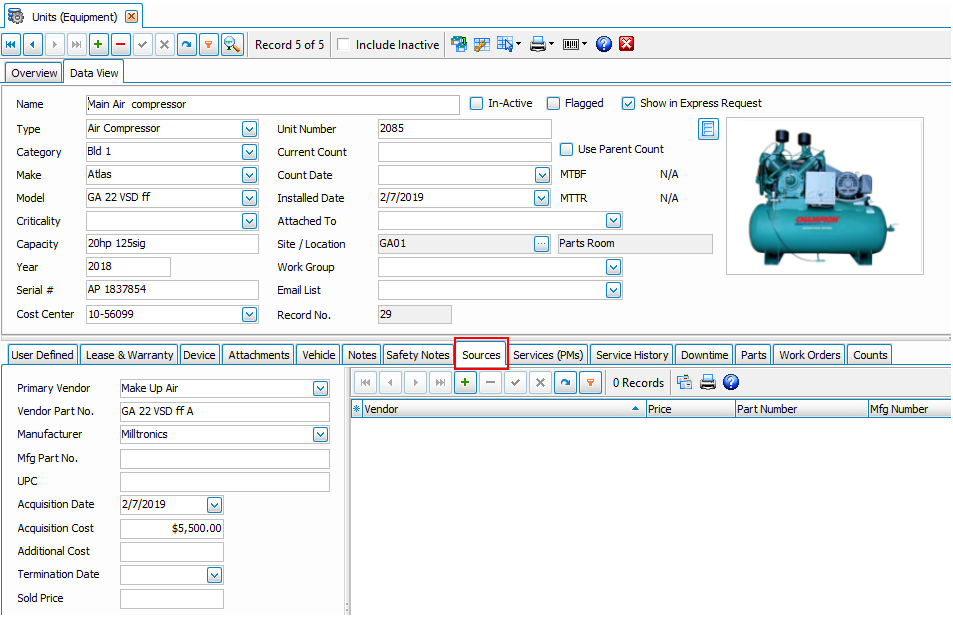953x629 pixels.
Task: Open the Category dropdown
Action: [x=249, y=152]
